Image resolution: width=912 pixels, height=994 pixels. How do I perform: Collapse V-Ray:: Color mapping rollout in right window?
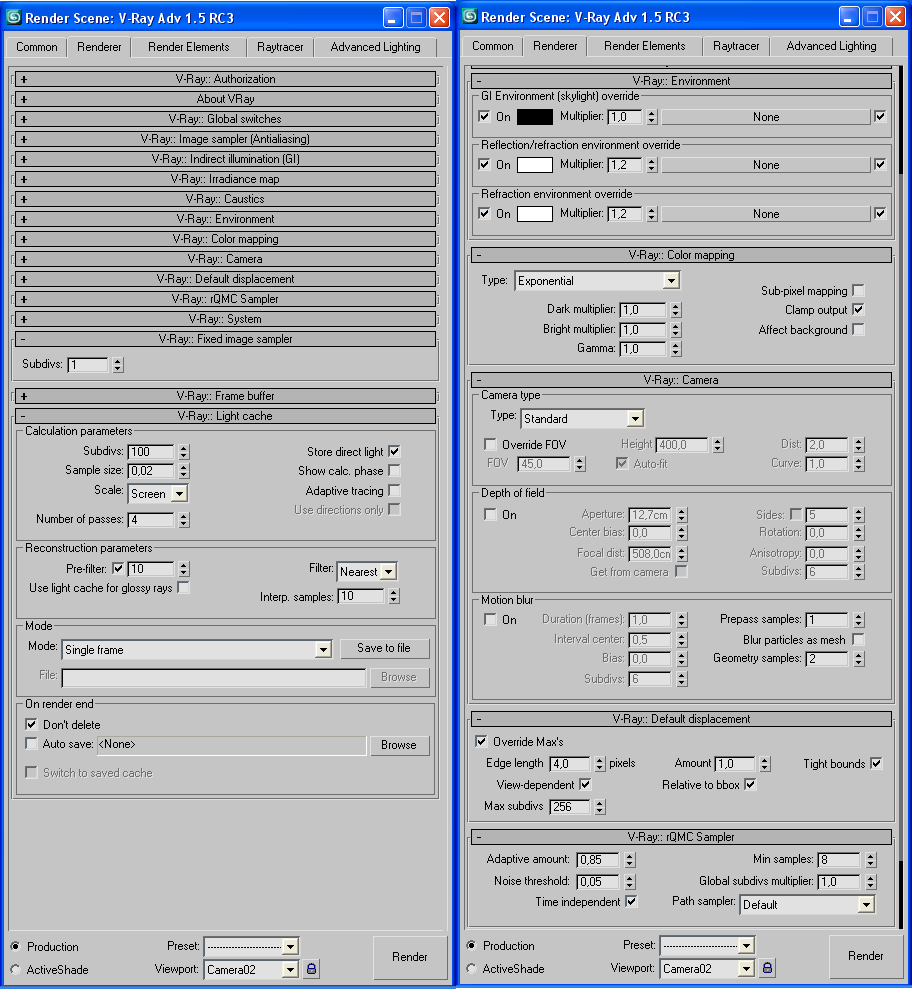click(x=681, y=255)
